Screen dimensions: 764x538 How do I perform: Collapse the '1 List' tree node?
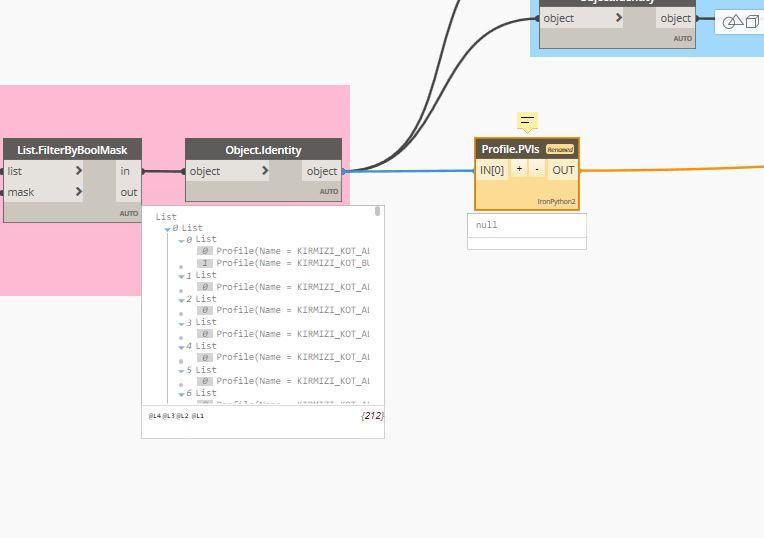[x=181, y=276]
